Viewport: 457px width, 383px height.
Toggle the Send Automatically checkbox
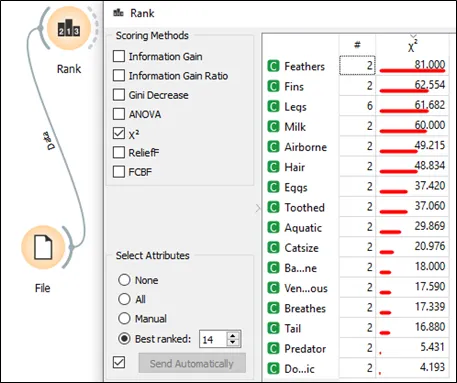point(119,363)
